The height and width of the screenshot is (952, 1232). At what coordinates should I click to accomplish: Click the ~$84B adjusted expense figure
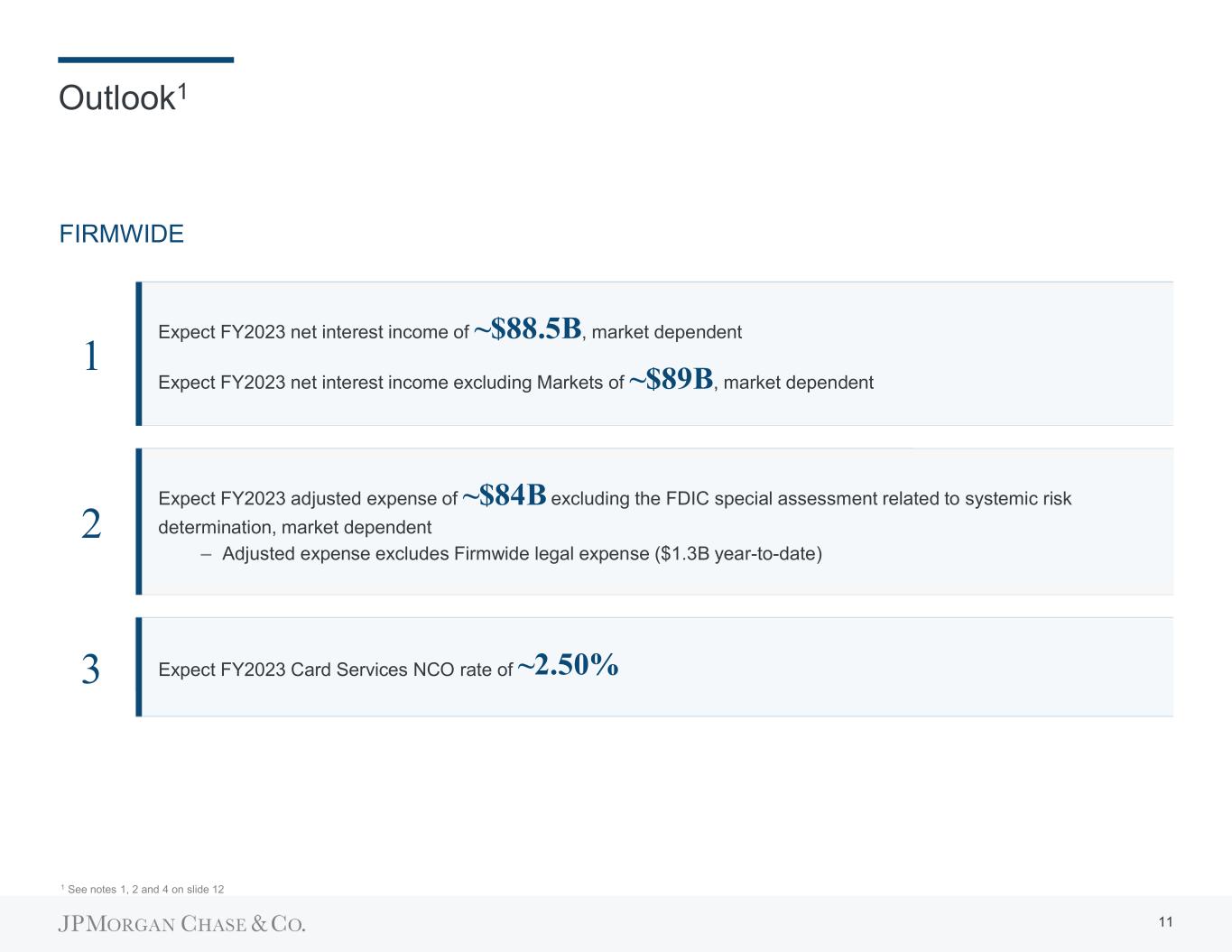pyautogui.click(x=504, y=495)
